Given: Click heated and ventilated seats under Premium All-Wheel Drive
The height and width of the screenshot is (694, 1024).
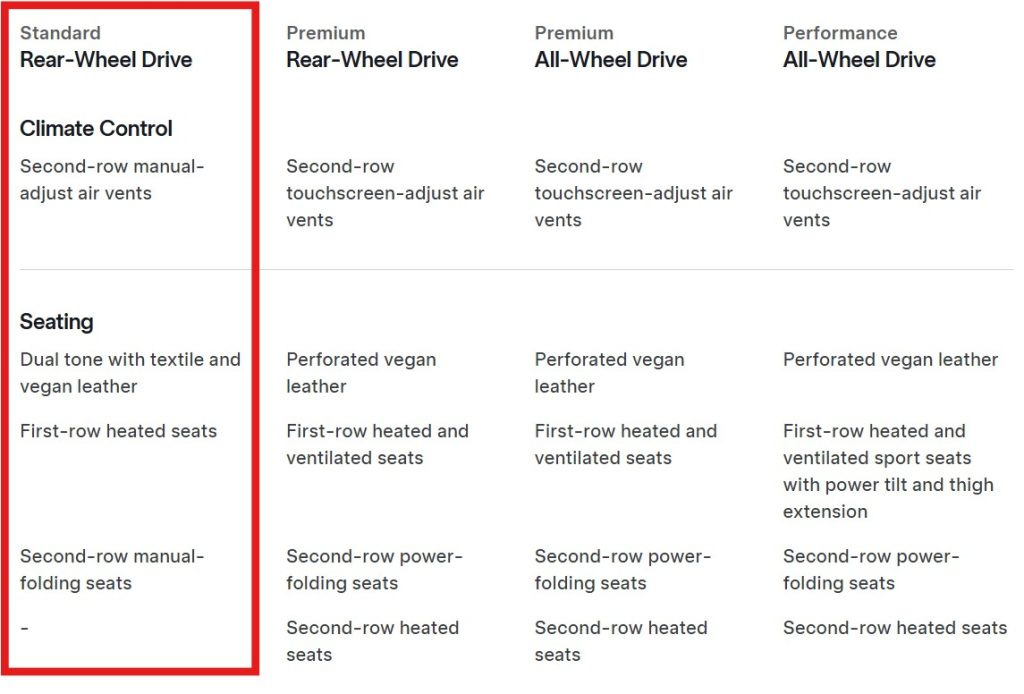Looking at the screenshot, I should pos(625,444).
